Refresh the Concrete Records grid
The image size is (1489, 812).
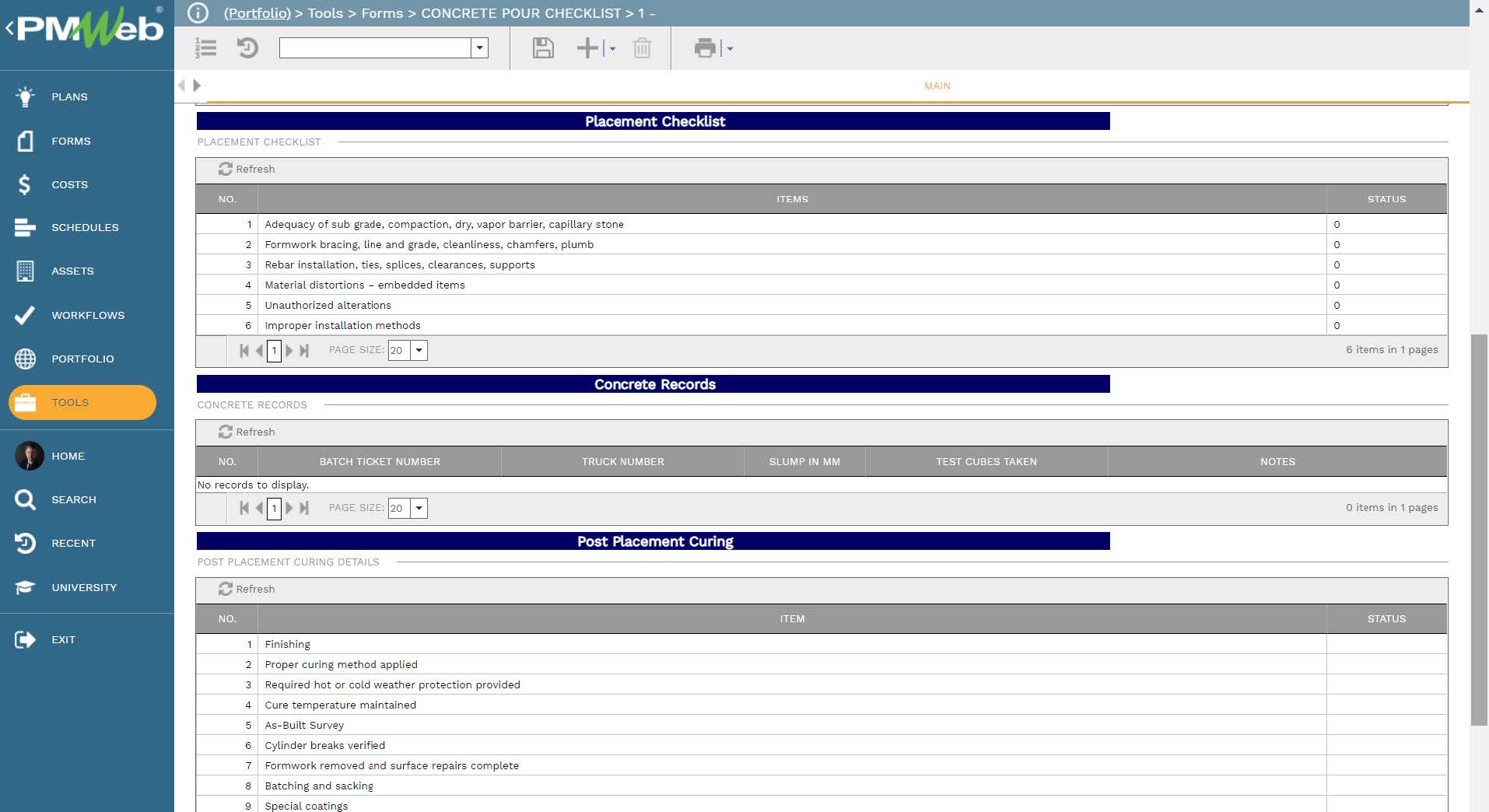pyautogui.click(x=247, y=432)
